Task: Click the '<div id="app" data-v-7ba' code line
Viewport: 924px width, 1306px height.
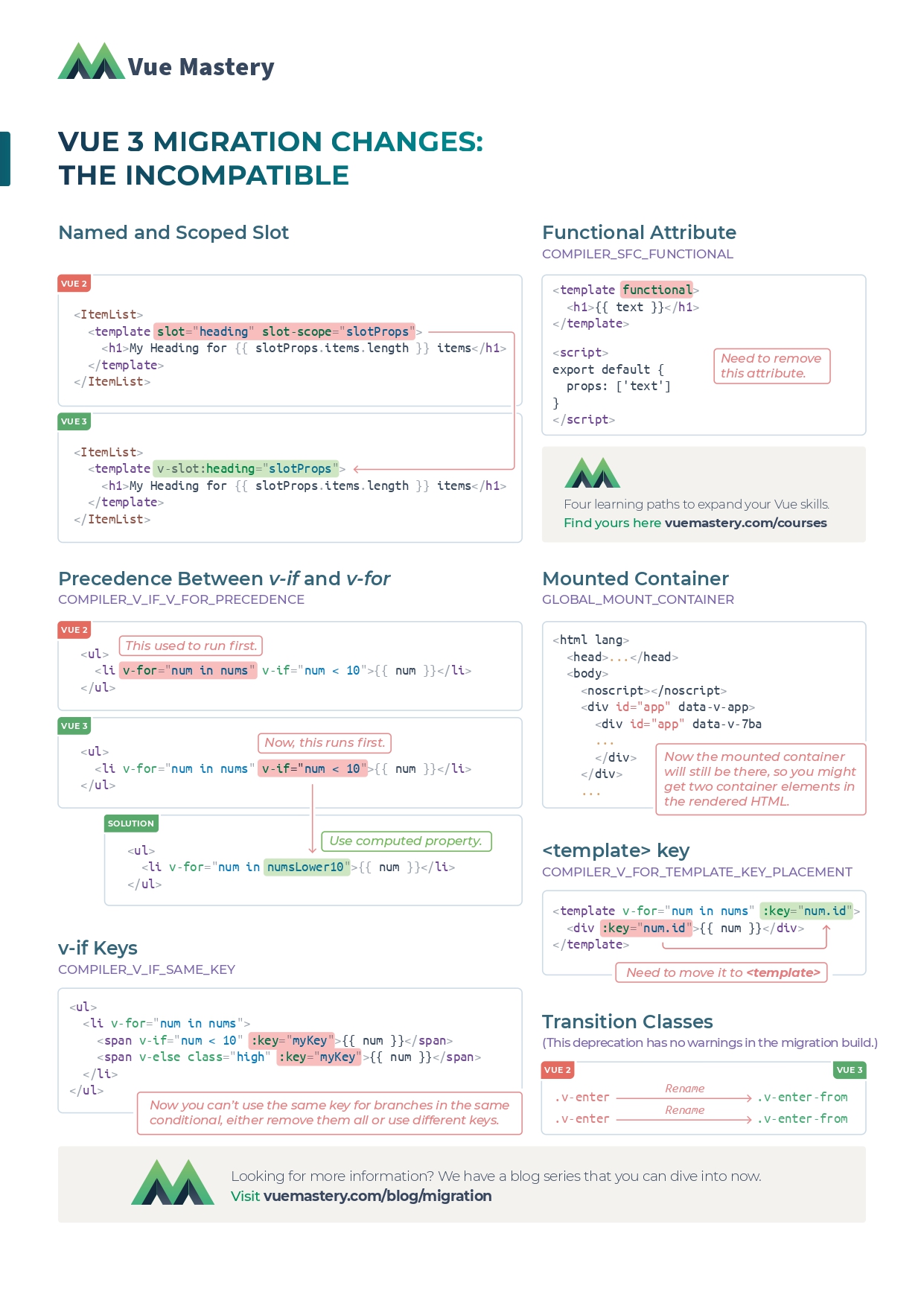Action: click(x=678, y=724)
